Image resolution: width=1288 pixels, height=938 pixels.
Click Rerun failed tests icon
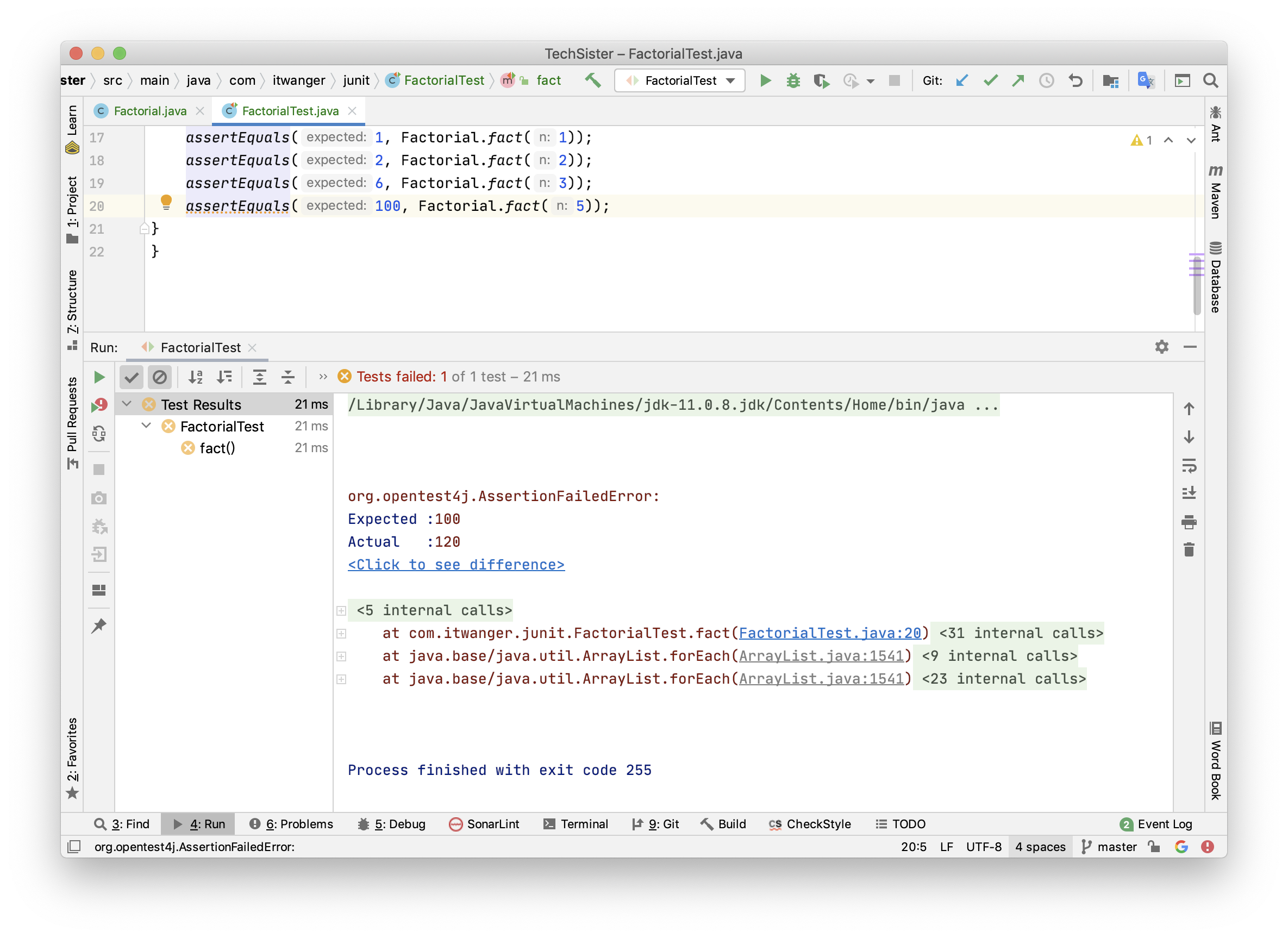[x=99, y=405]
